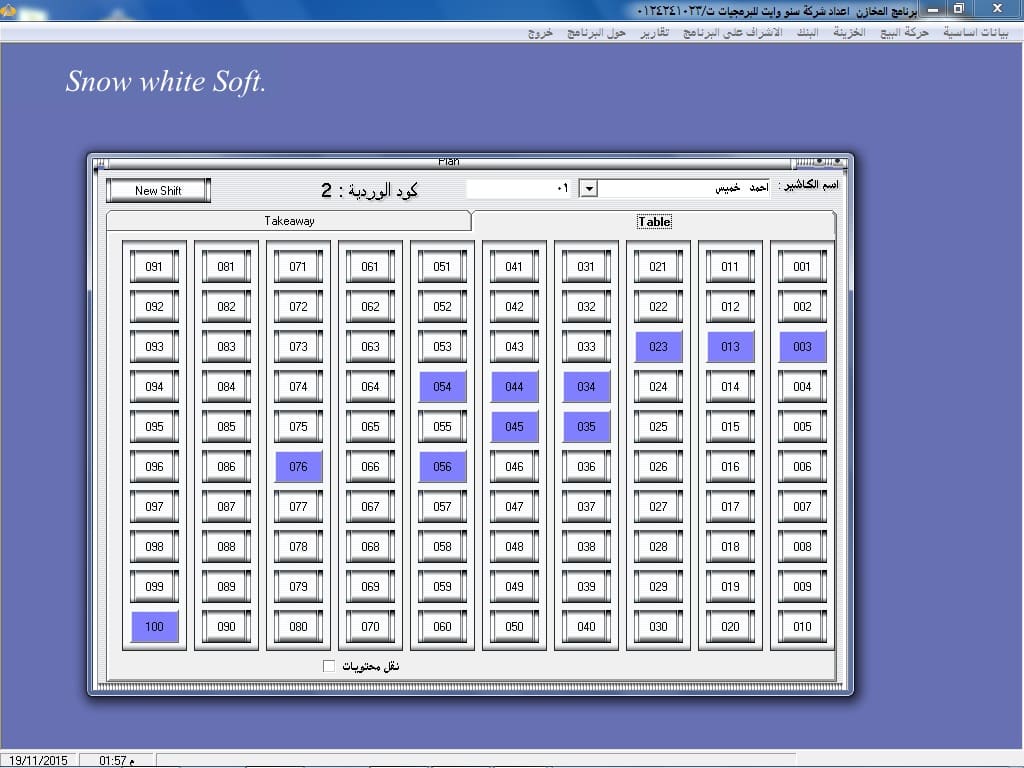Image resolution: width=1024 pixels, height=768 pixels.
Task: Select occupied table 076
Action: [298, 467]
